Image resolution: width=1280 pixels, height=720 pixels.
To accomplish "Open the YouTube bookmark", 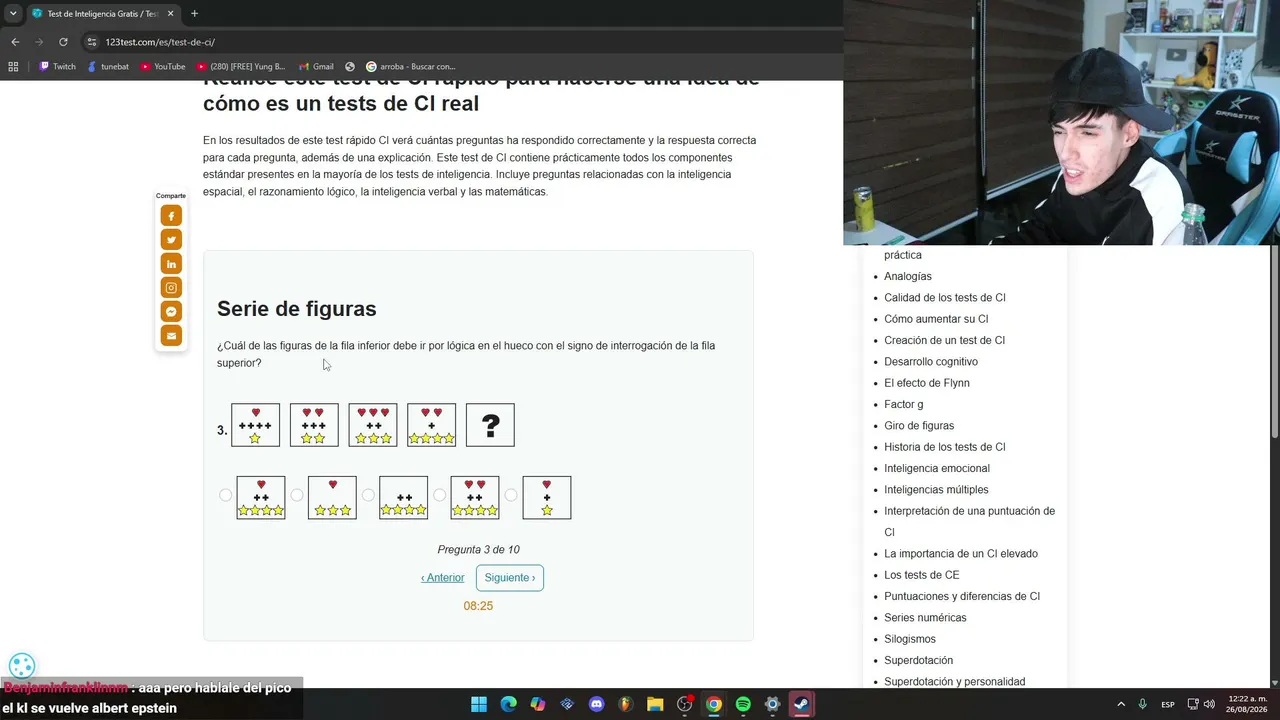I will click(x=163, y=67).
